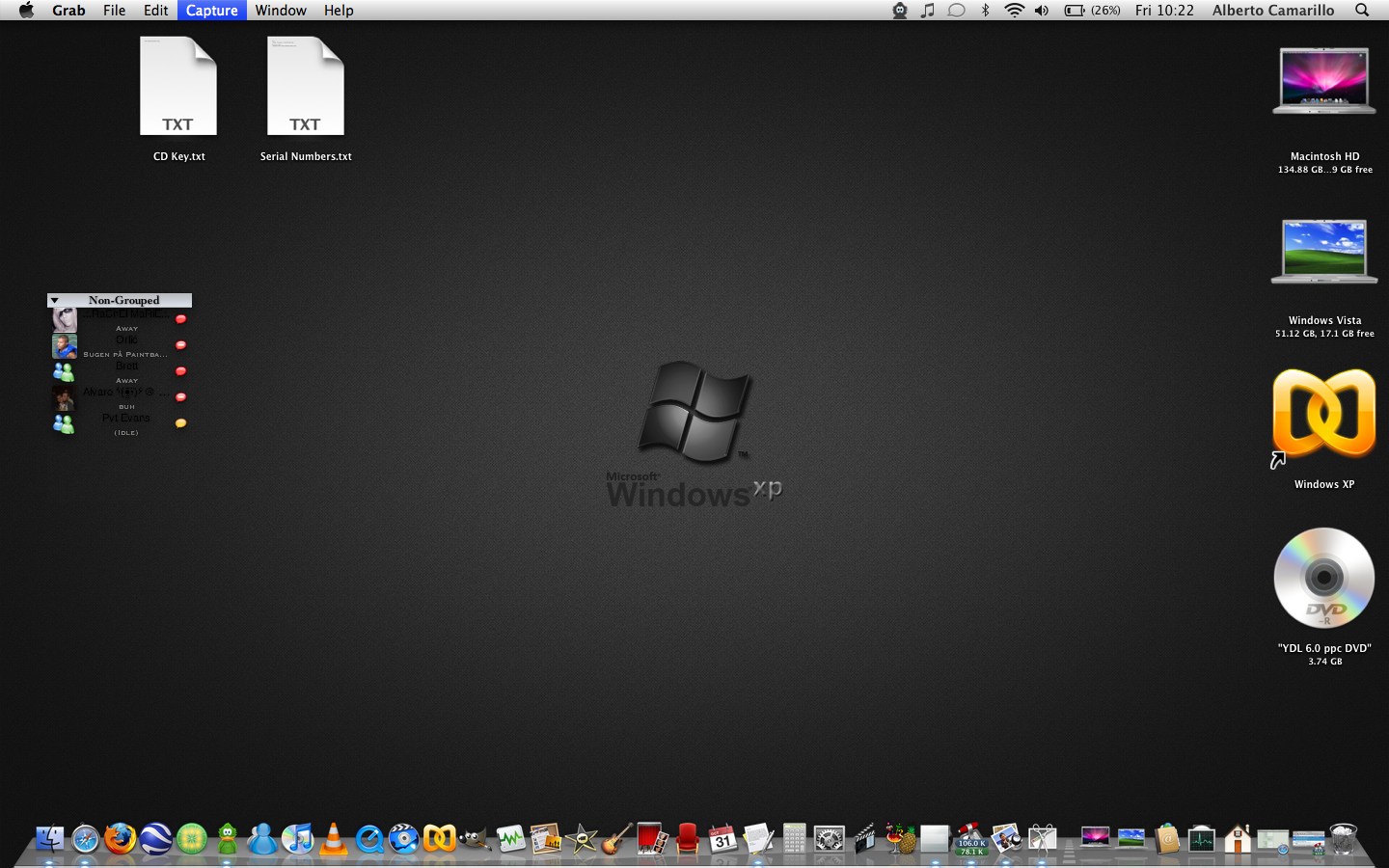Select contact Brett in buddy list
This screenshot has width=1389, height=868.
pyautogui.click(x=120, y=372)
